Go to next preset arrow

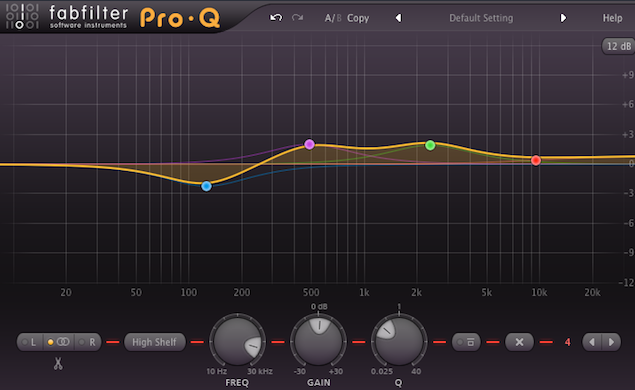click(563, 18)
